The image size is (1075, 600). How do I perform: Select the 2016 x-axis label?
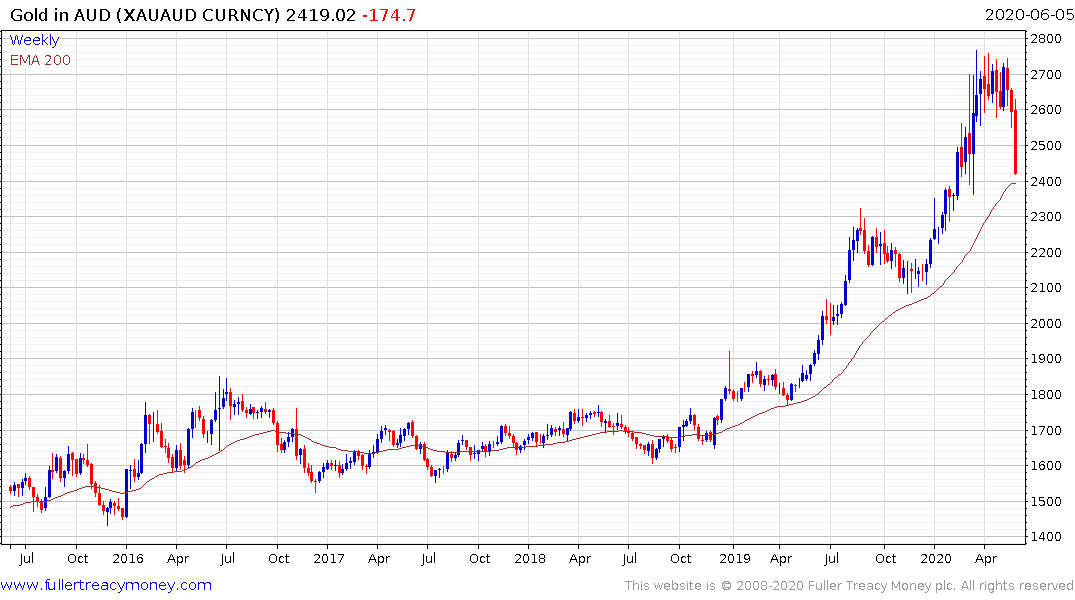tap(128, 558)
